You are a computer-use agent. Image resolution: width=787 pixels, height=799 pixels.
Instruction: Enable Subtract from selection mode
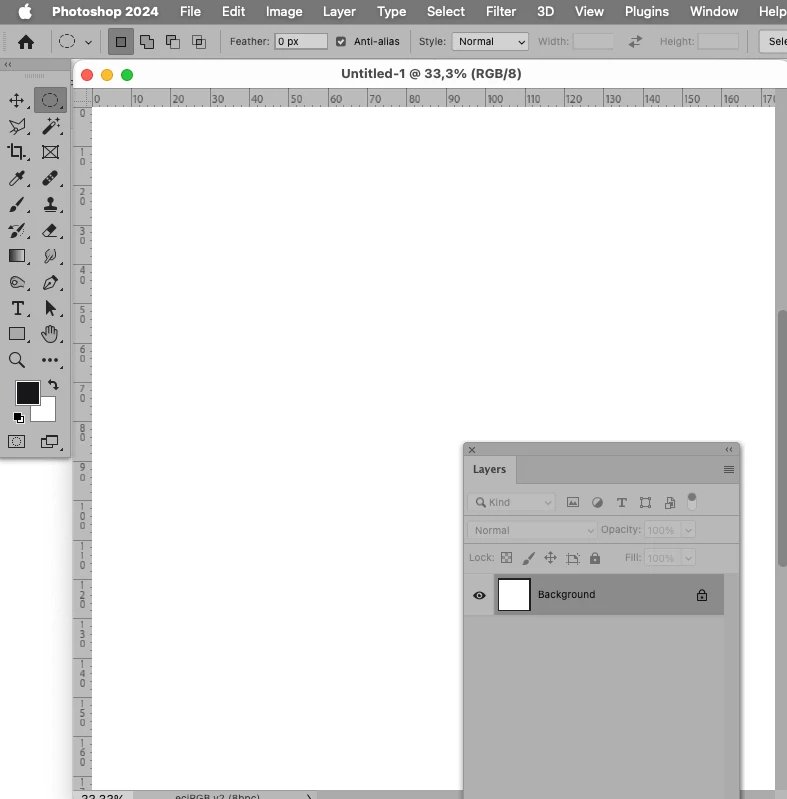pyautogui.click(x=173, y=42)
